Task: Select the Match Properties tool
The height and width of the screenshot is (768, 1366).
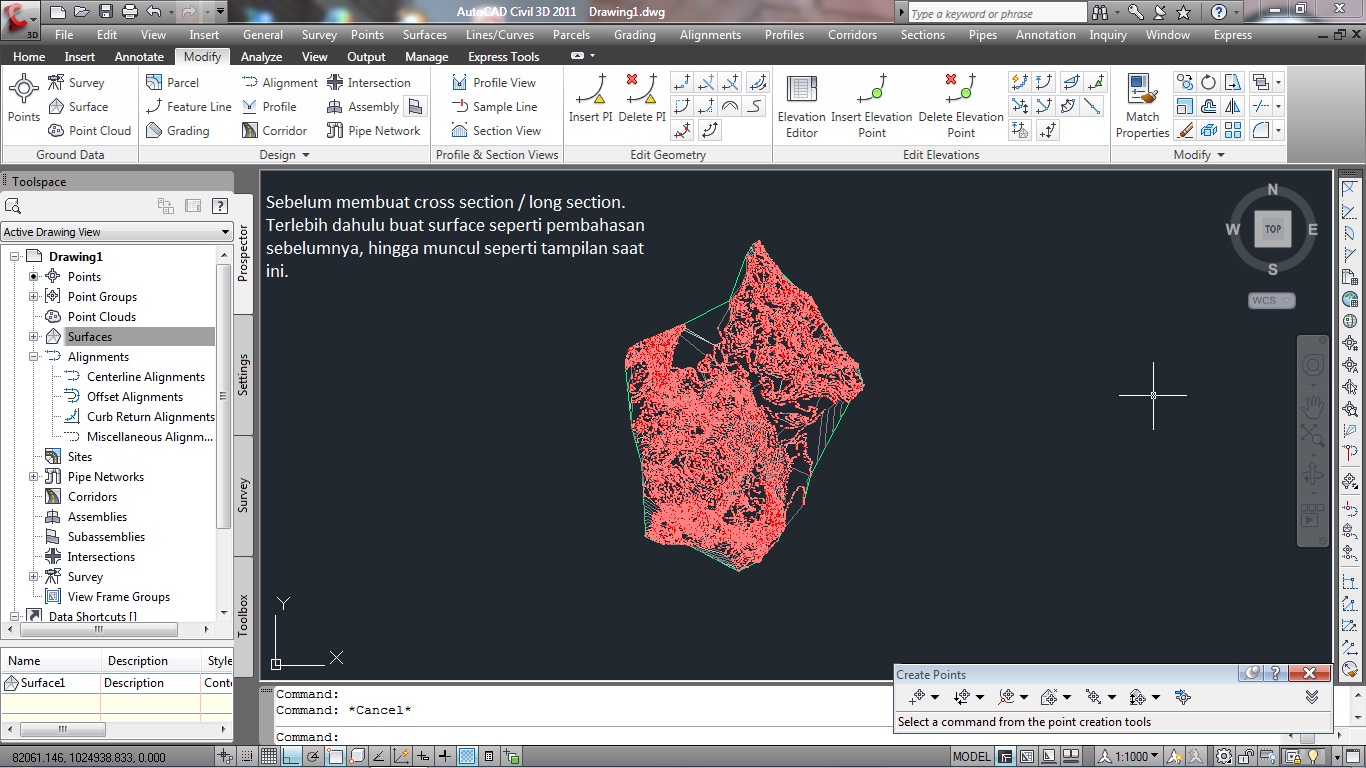Action: [1142, 106]
